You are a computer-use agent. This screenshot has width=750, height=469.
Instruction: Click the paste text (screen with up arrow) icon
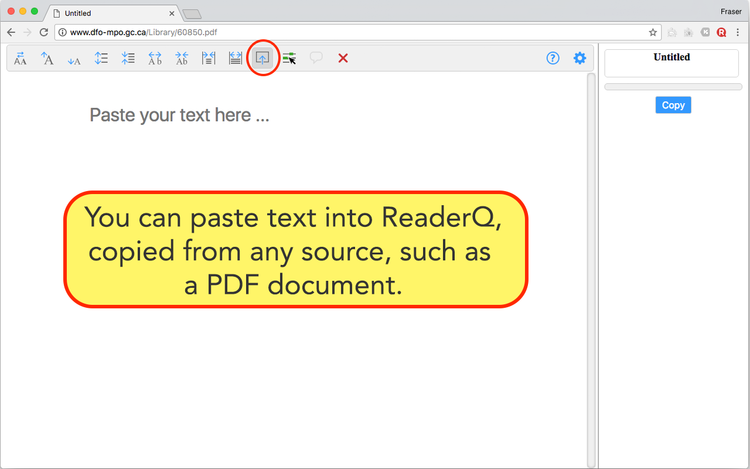[262, 58]
